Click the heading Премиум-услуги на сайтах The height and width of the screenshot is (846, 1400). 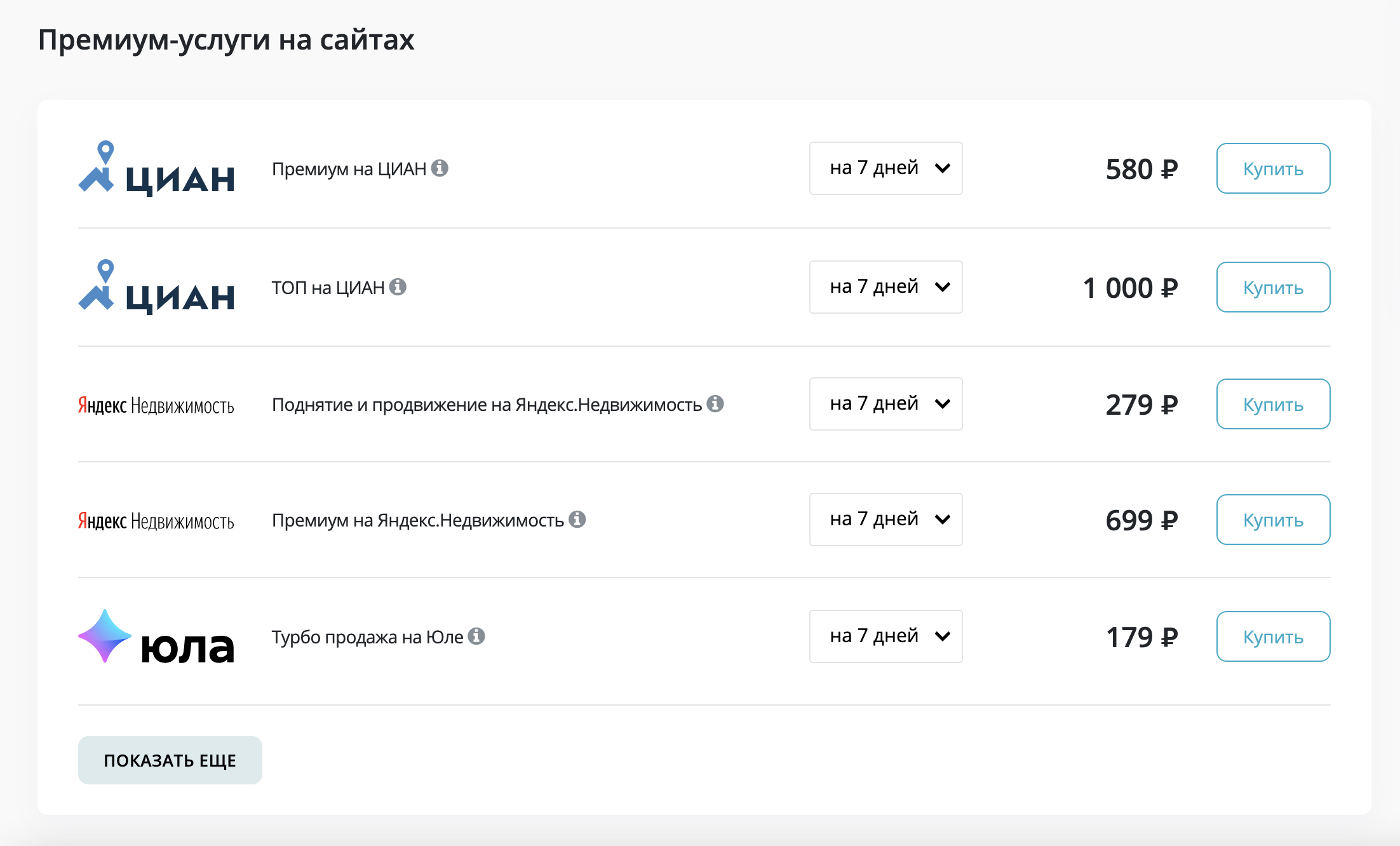coord(226,40)
